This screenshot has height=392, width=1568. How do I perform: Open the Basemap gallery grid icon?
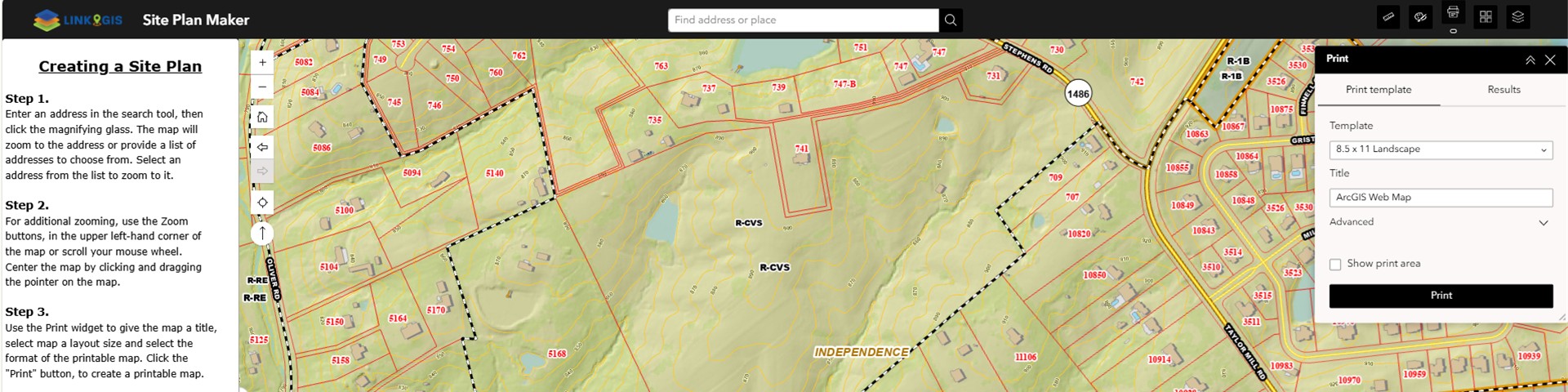(x=1486, y=17)
